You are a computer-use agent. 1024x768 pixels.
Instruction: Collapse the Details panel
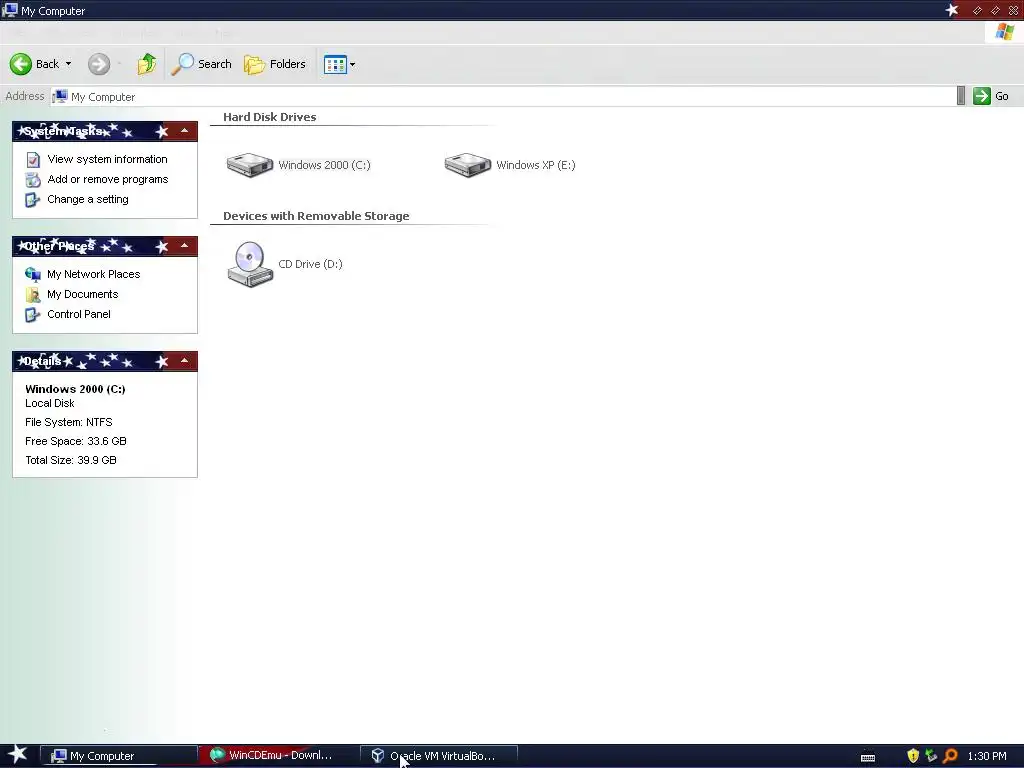[185, 361]
